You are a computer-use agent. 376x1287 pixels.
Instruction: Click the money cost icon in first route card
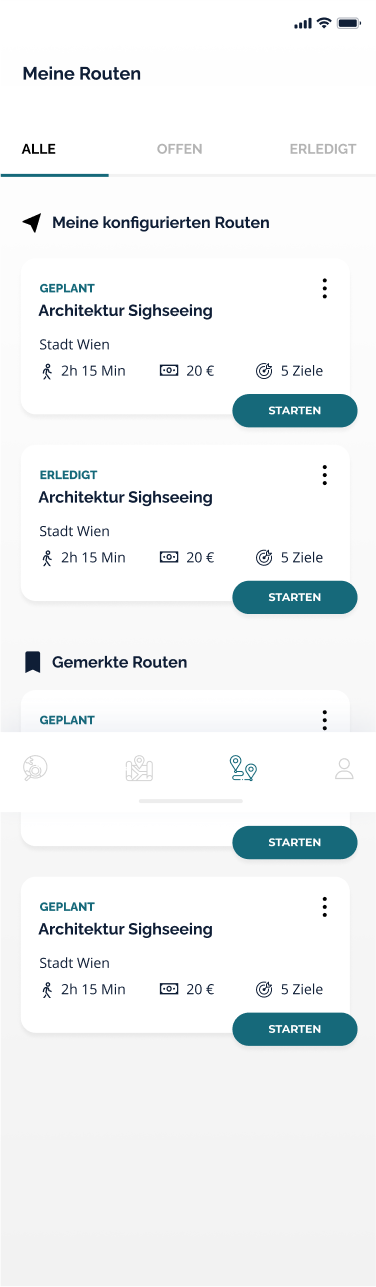click(x=169, y=371)
